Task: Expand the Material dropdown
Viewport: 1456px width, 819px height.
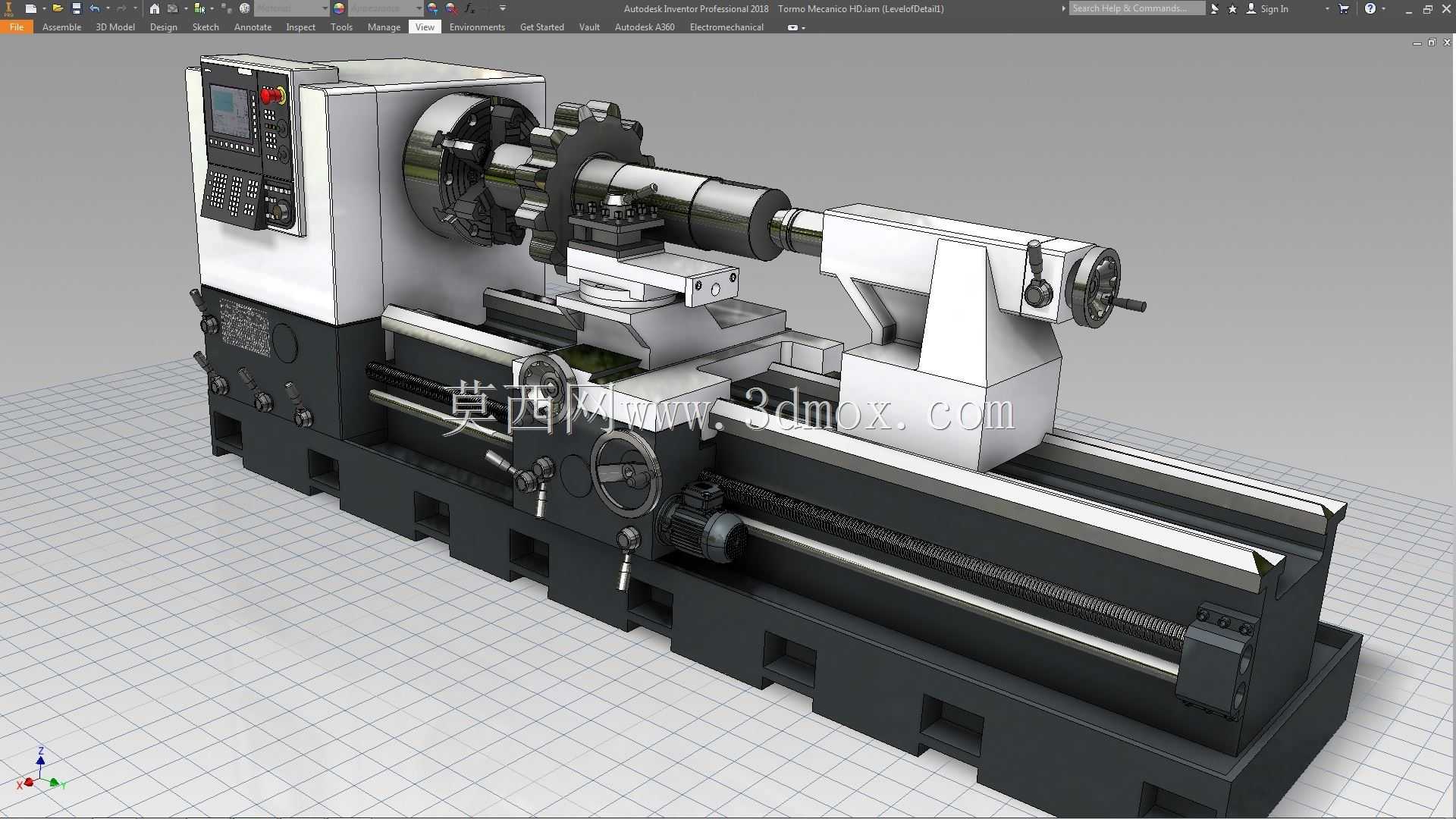Action: pos(325,8)
